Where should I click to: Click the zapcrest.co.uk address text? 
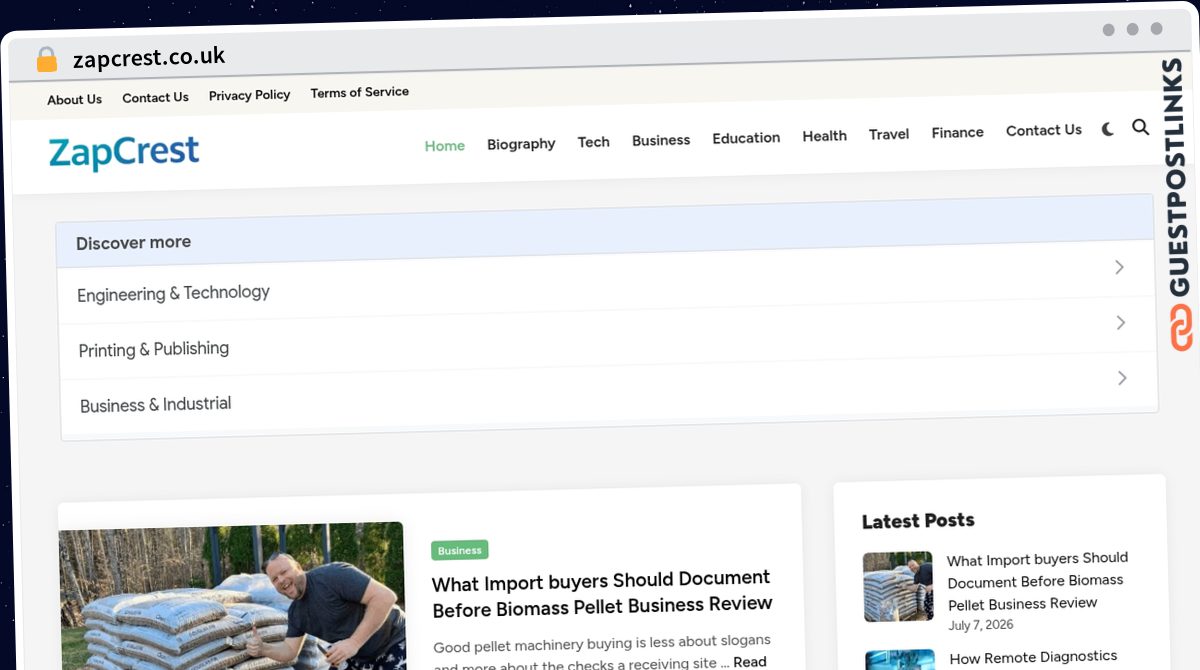149,57
